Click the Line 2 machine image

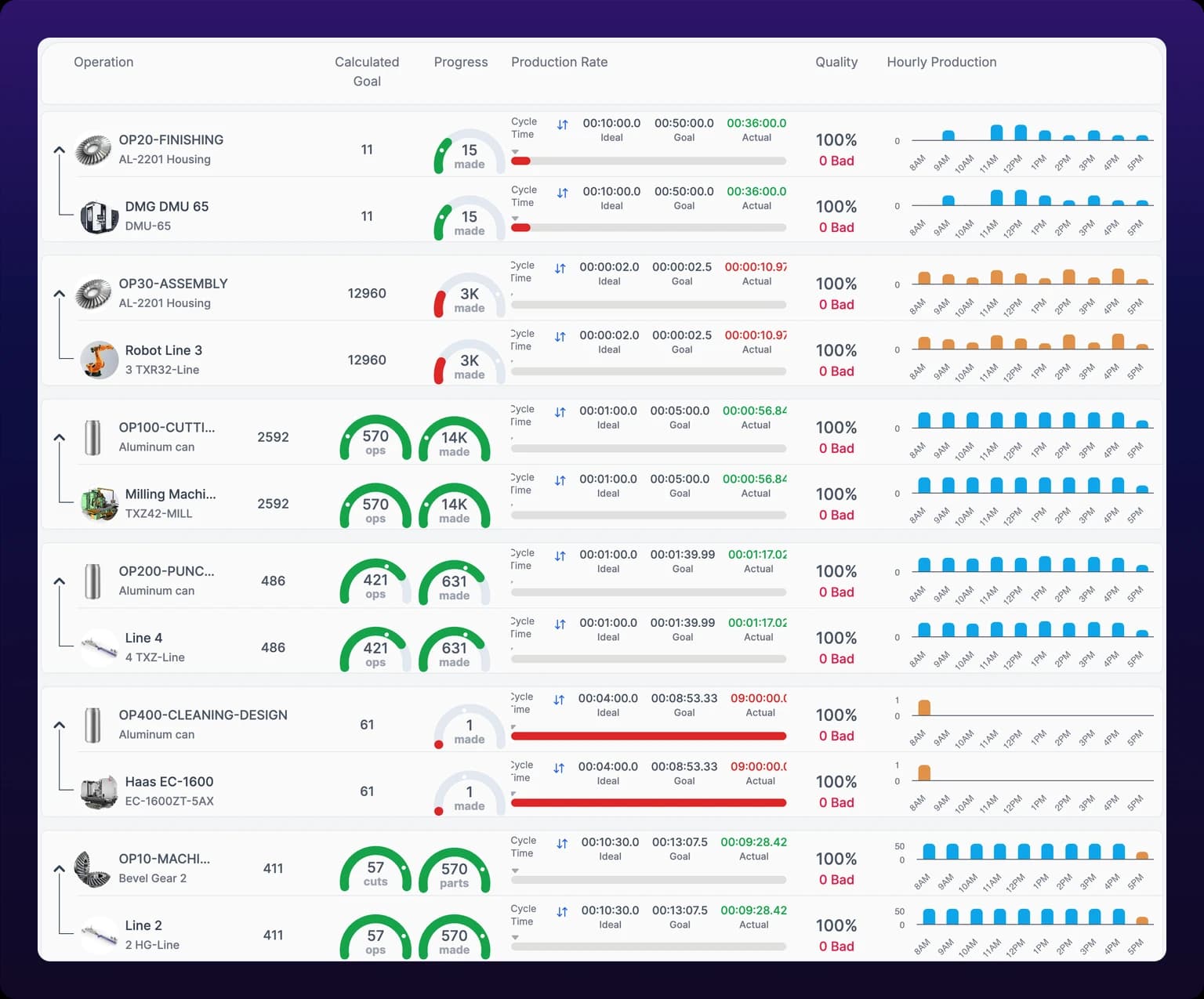[100, 935]
